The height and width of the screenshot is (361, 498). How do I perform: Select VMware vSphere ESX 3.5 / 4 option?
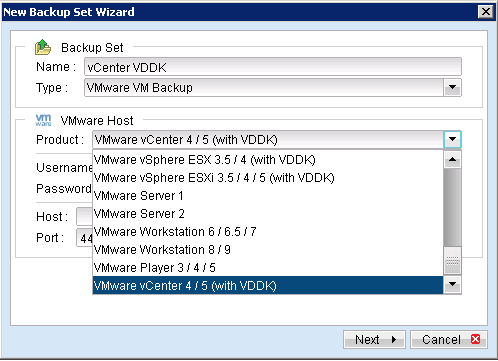268,160
